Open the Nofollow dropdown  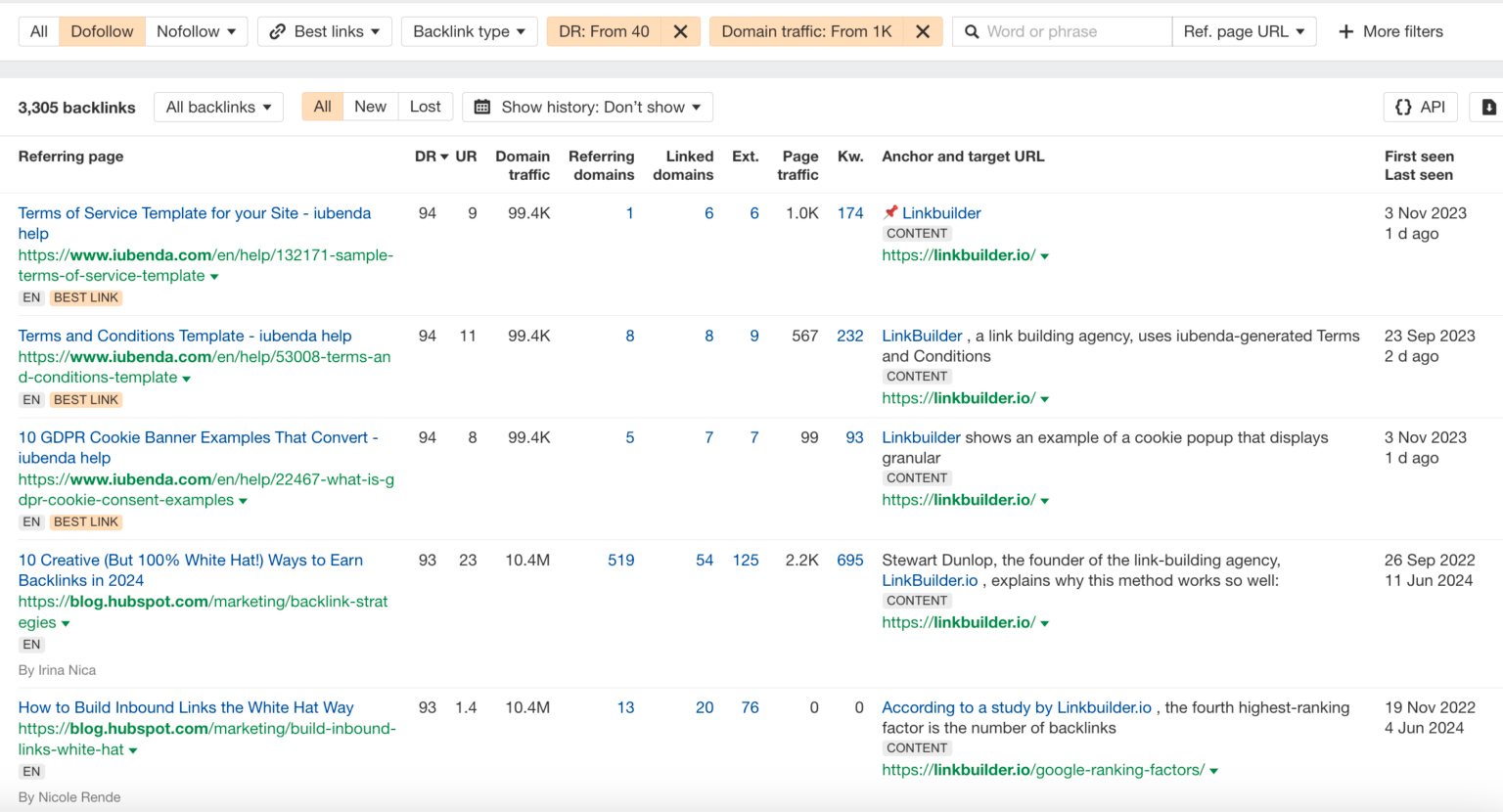(x=196, y=31)
